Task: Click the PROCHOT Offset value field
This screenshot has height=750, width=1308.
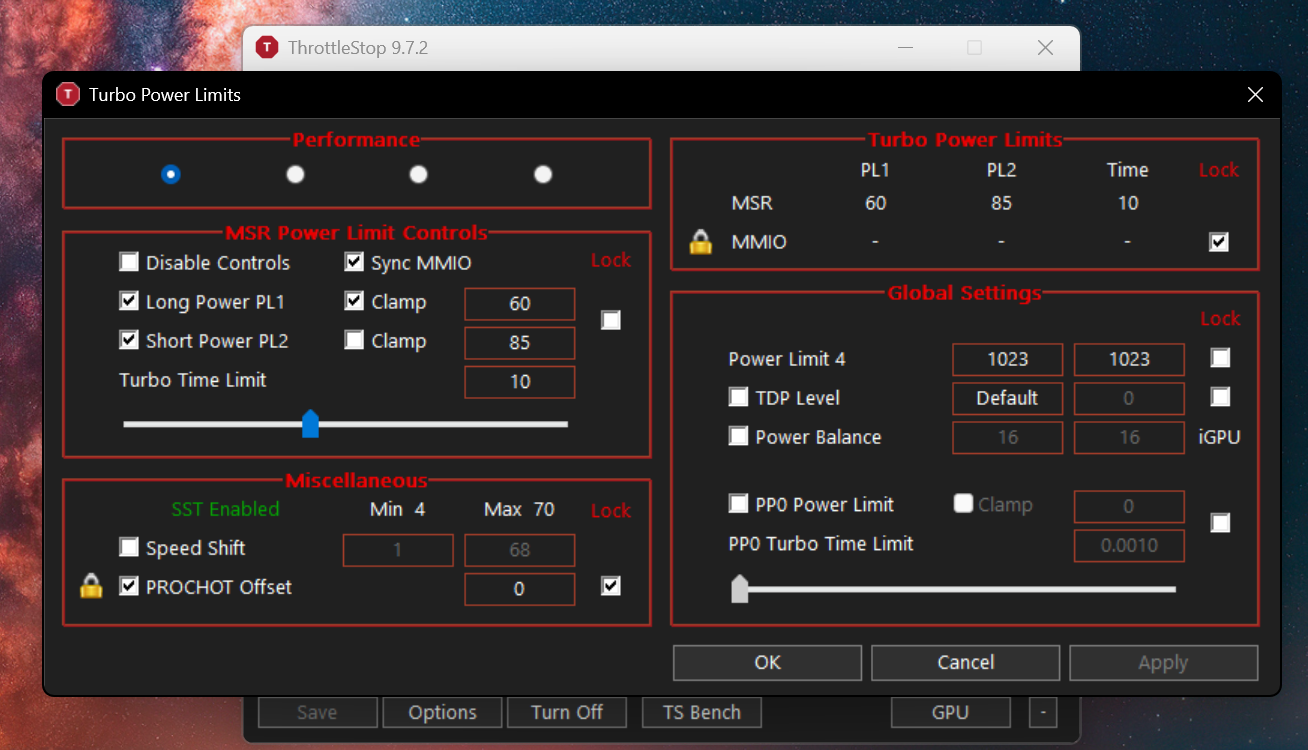Action: pos(520,589)
